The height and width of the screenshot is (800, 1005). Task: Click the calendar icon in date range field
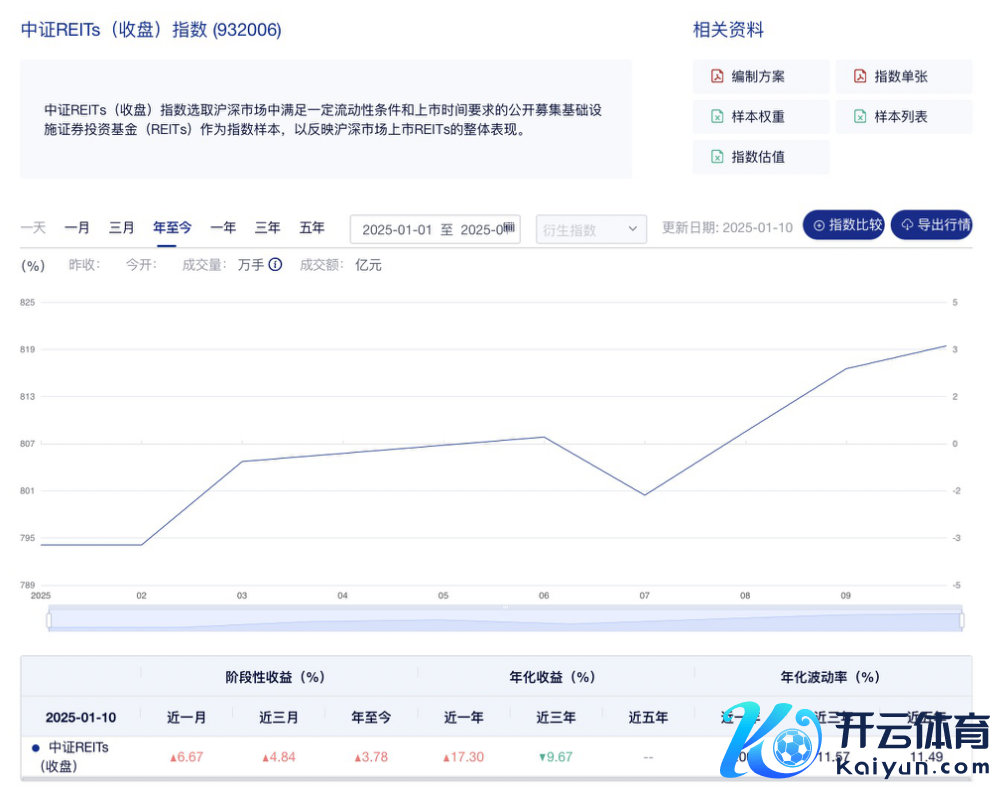pos(509,228)
